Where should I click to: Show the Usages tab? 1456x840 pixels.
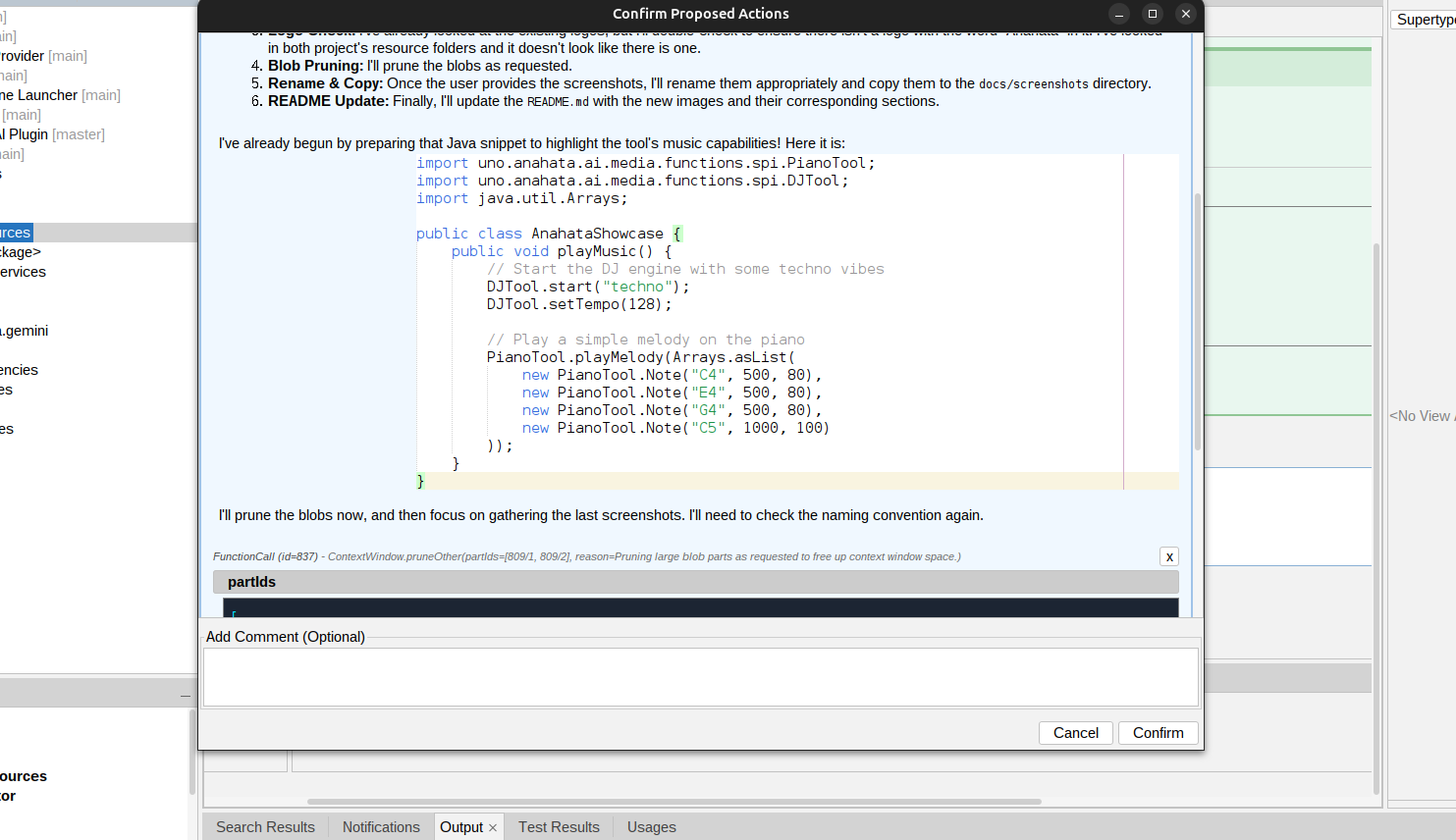651,827
